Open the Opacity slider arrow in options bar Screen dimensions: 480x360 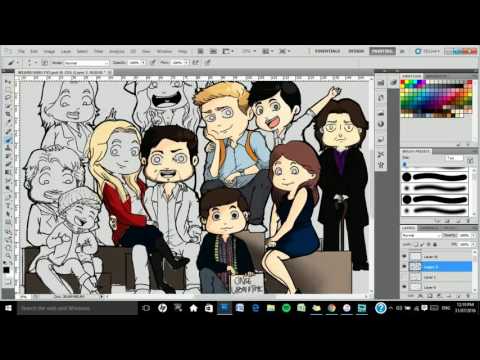[143, 63]
